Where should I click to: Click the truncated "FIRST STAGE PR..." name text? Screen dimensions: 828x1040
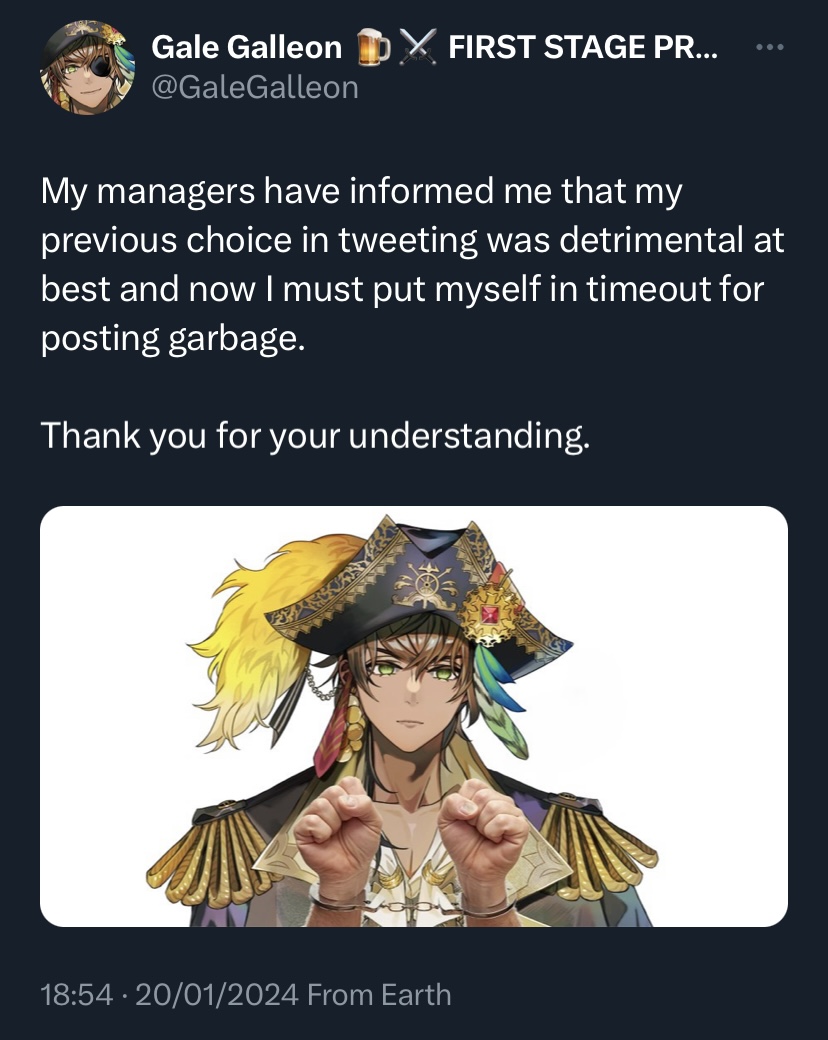[x=583, y=47]
